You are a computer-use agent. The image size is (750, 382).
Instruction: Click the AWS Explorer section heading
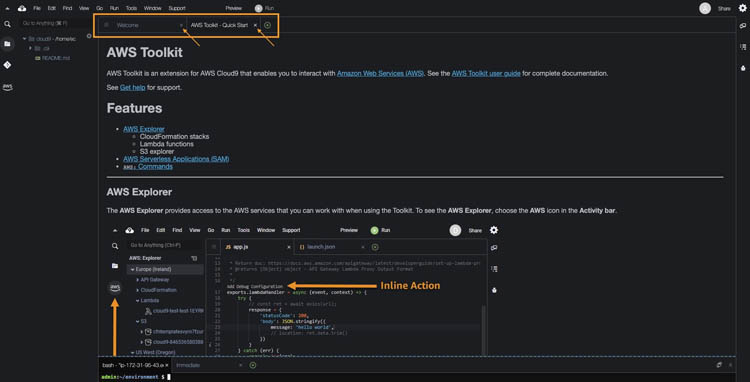[x=139, y=192]
